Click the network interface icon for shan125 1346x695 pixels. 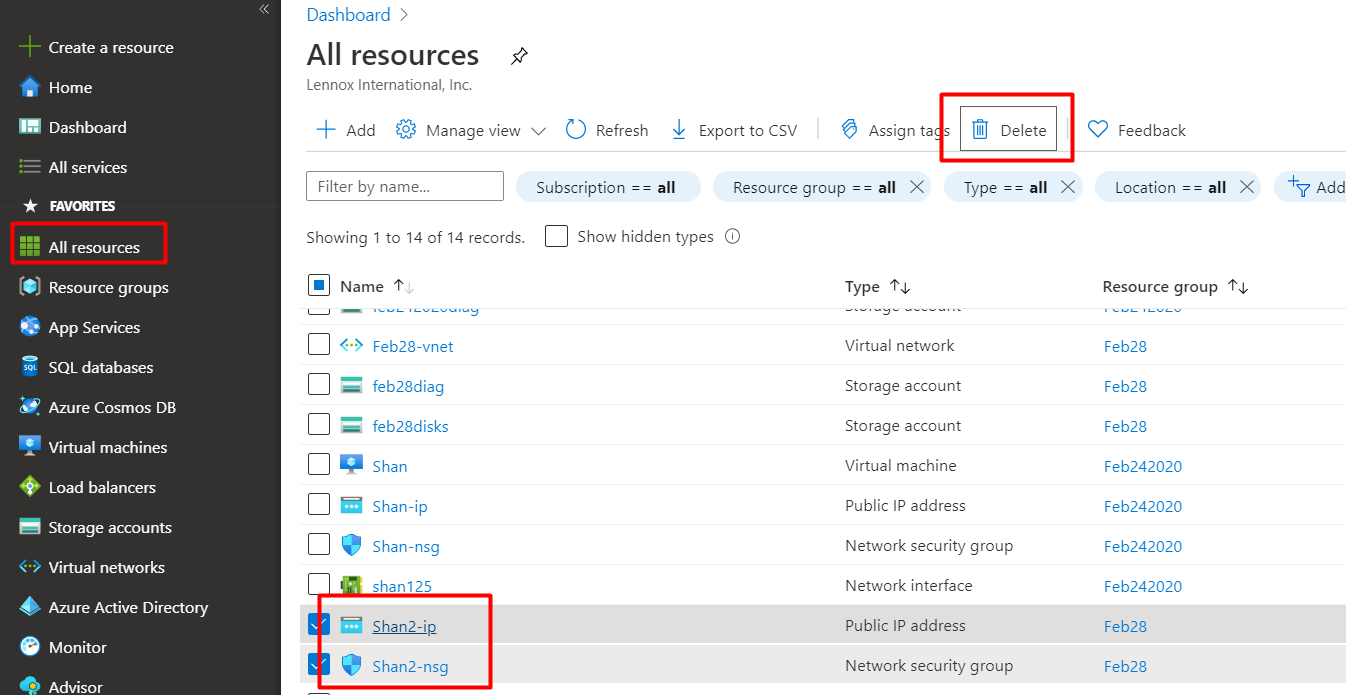(351, 586)
